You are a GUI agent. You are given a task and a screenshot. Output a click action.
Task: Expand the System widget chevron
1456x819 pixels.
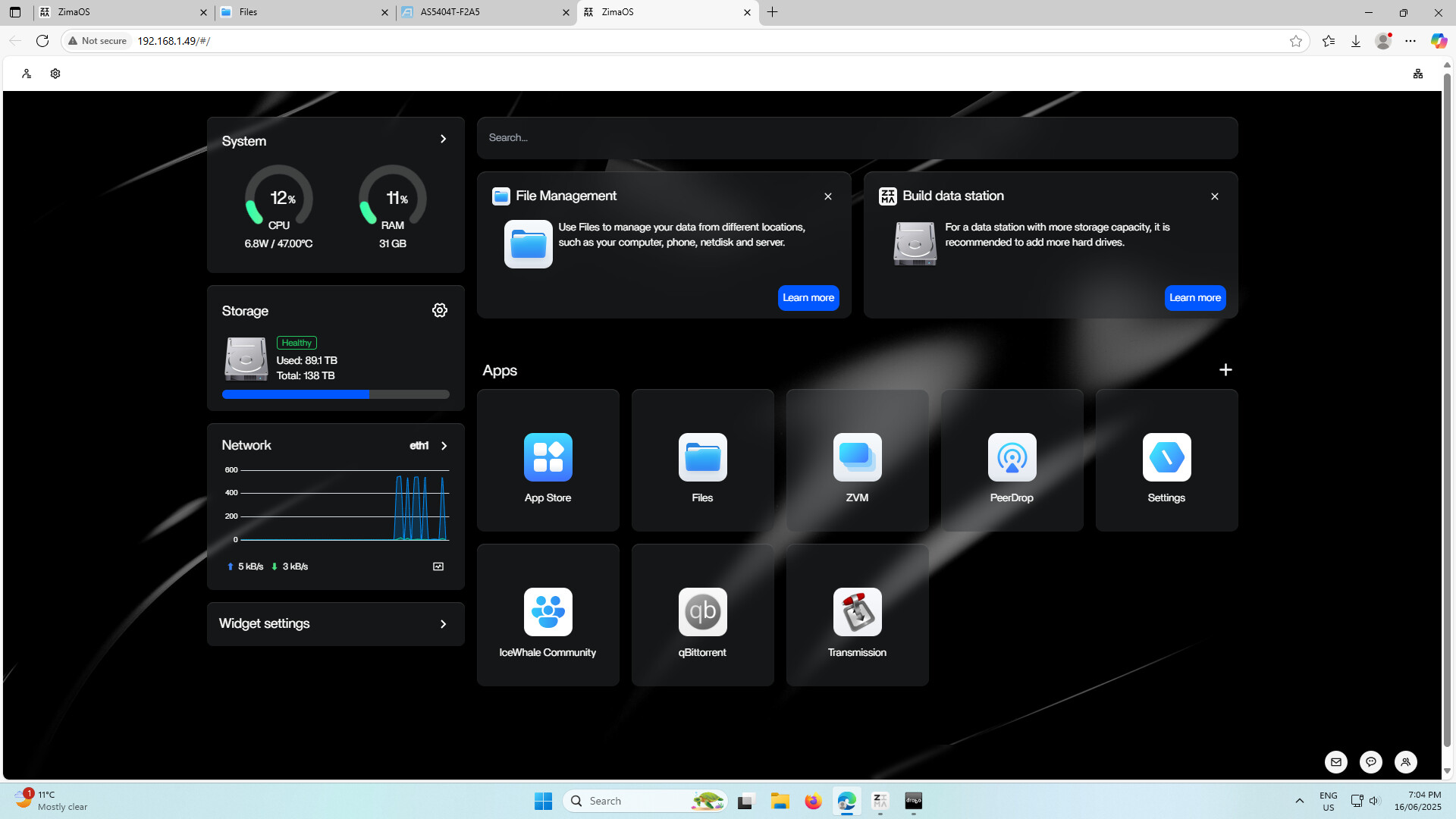click(x=444, y=139)
